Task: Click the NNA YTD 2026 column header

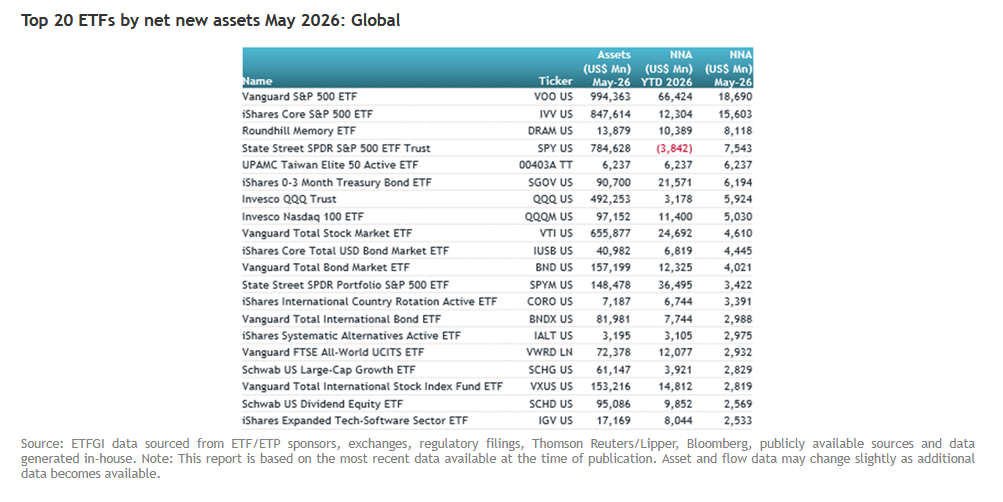Action: 667,68
